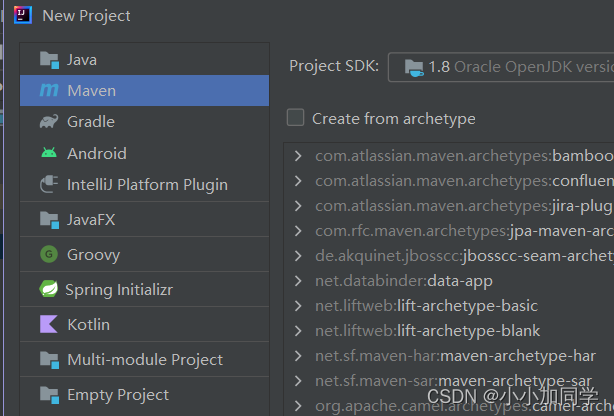The image size is (614, 416).
Task: Click the Spring Initializr leaf icon
Action: [49, 289]
